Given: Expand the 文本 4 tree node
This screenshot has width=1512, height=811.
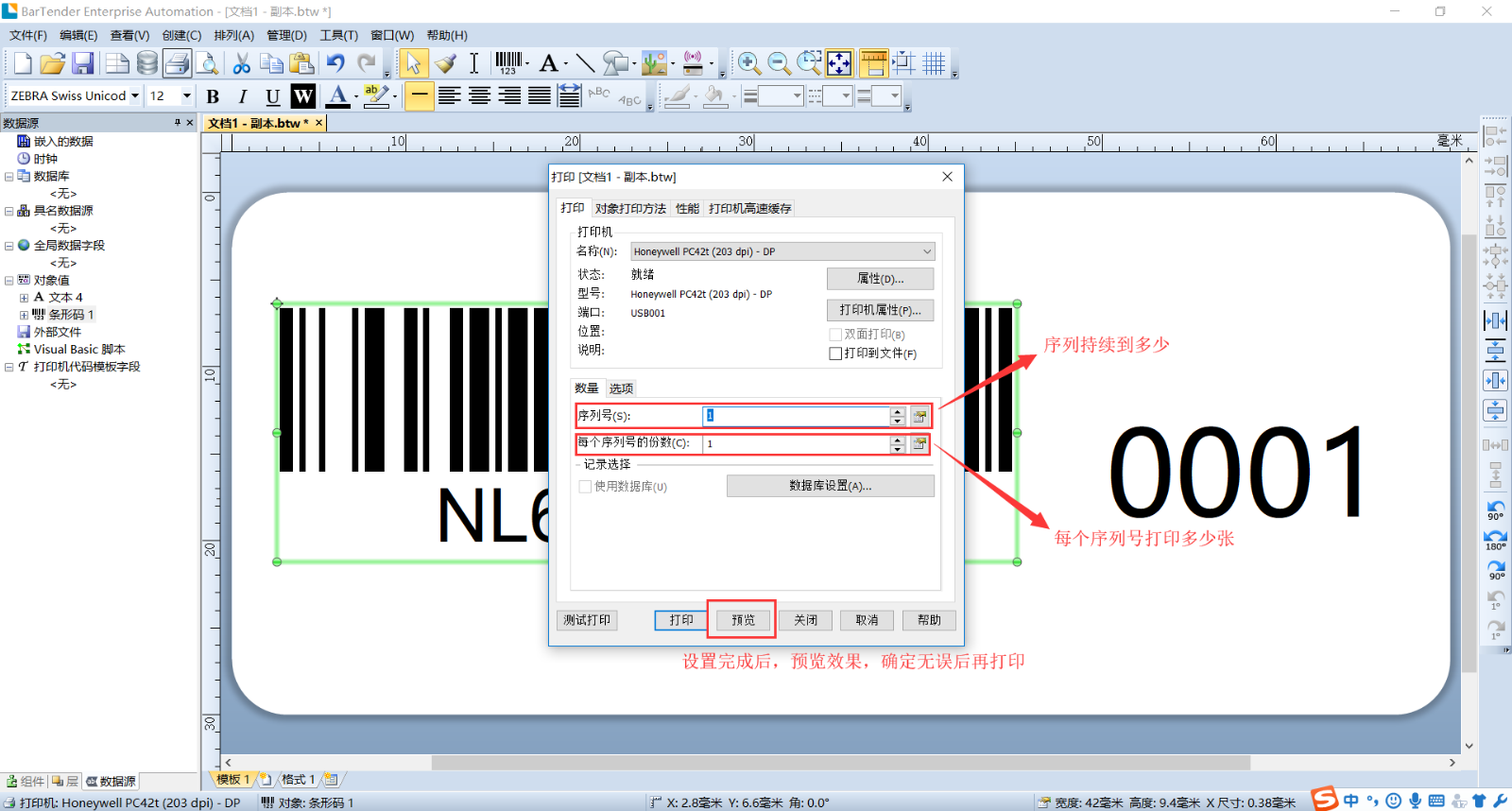Looking at the screenshot, I should pyautogui.click(x=24, y=298).
